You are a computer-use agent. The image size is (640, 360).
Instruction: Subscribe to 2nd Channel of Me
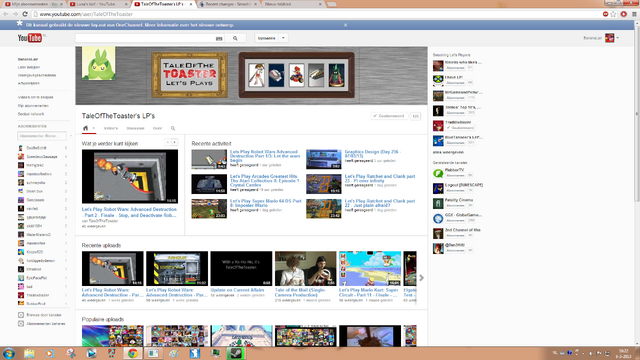coord(455,236)
